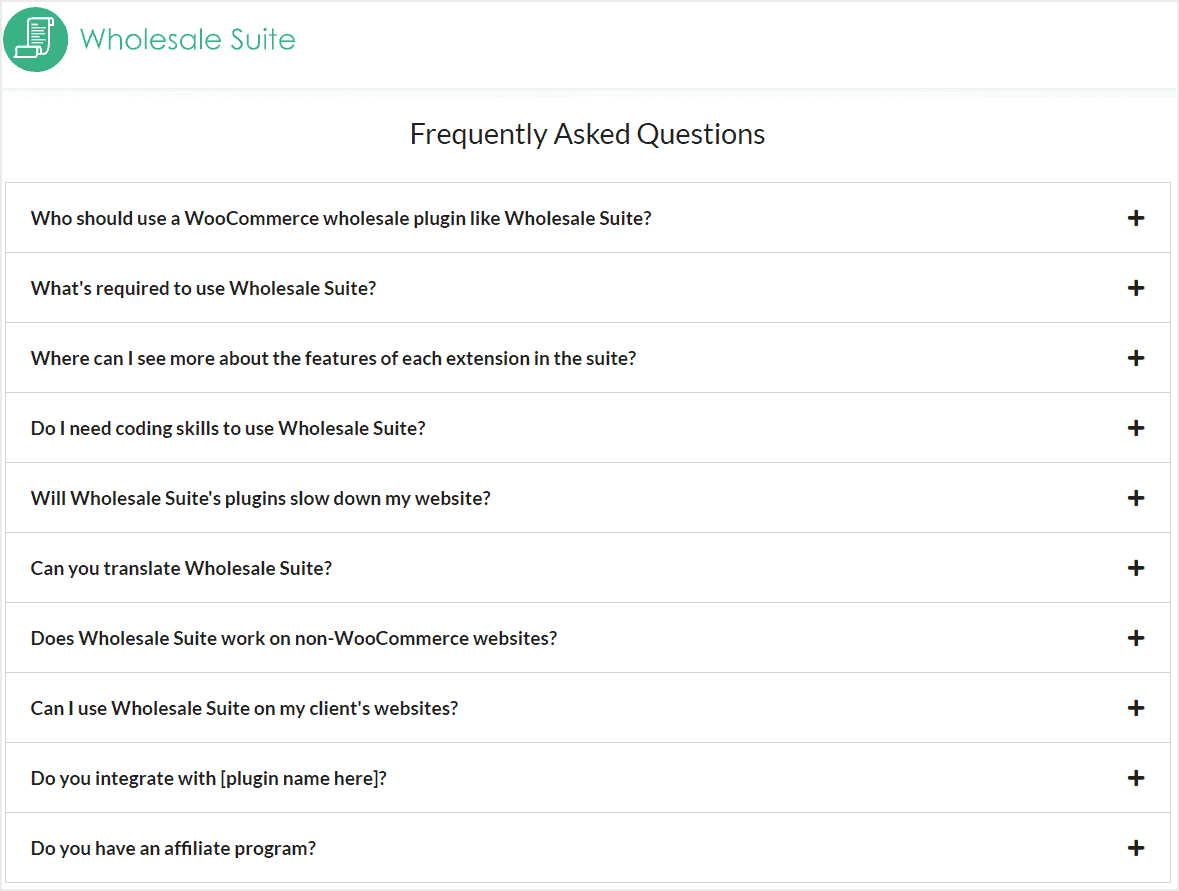Expand 'What's required to use Wholesale Suite?'
This screenshot has width=1179, height=891.
588,288
